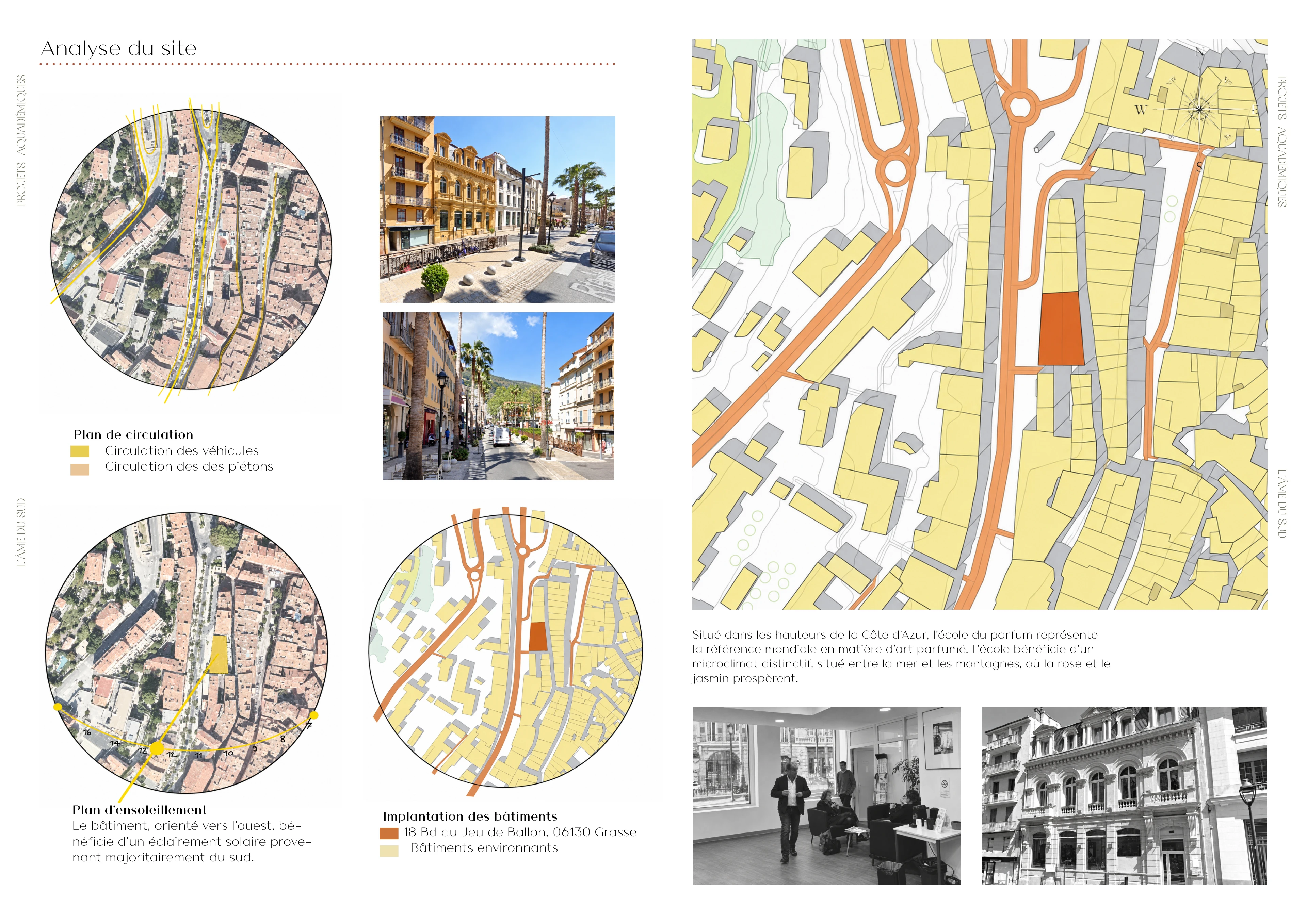Click the large yellow sun marker on arc
The width and height of the screenshot is (1307, 924).
tap(156, 748)
